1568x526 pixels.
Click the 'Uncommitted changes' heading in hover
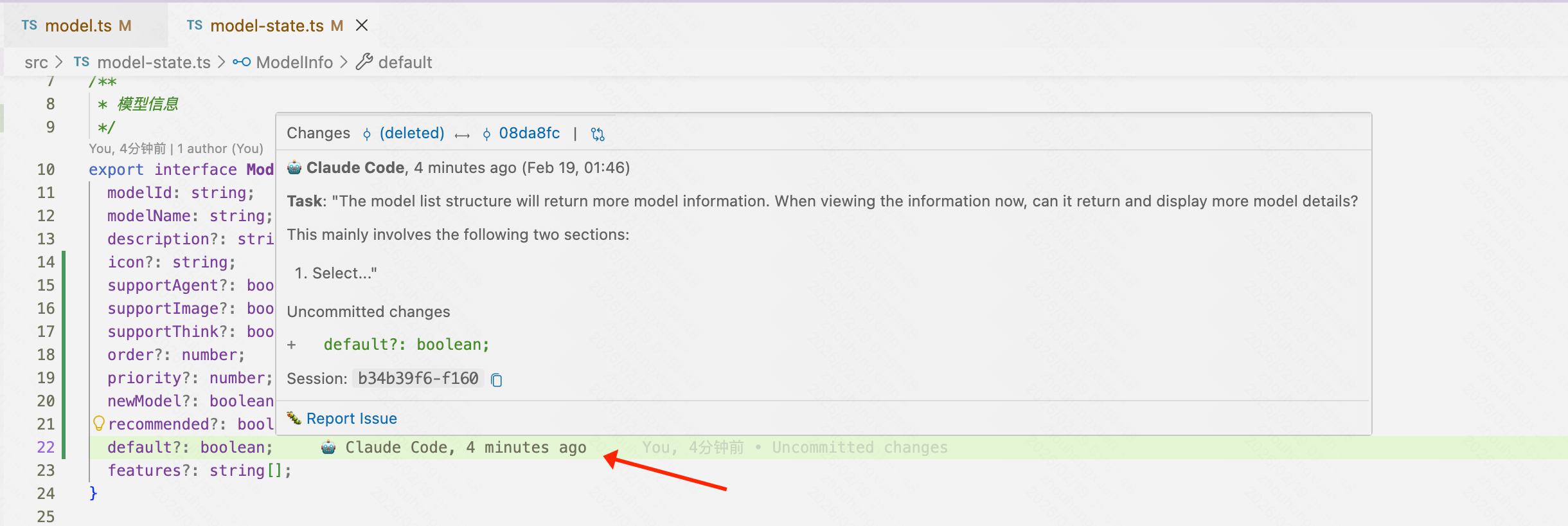tap(368, 312)
